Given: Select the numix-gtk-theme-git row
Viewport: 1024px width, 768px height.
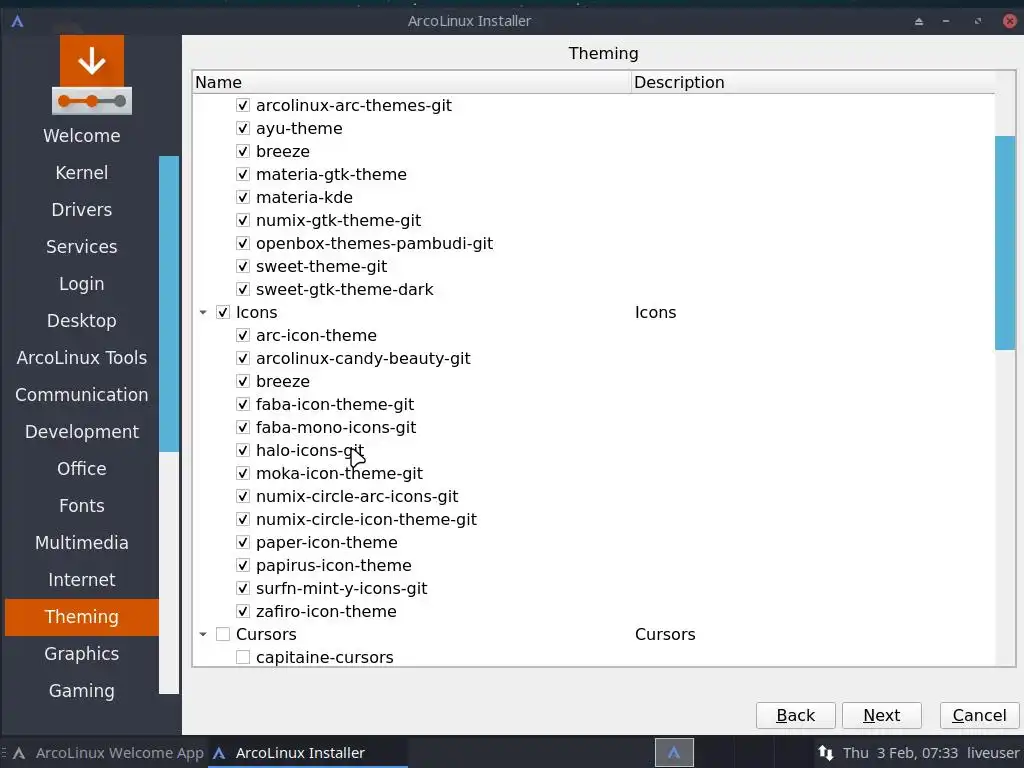Looking at the screenshot, I should pos(338,220).
